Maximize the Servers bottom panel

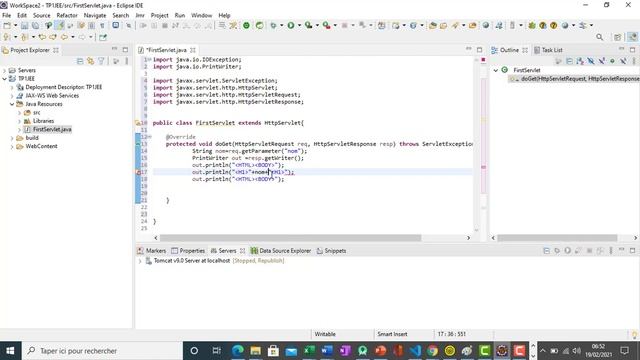click(x=633, y=251)
